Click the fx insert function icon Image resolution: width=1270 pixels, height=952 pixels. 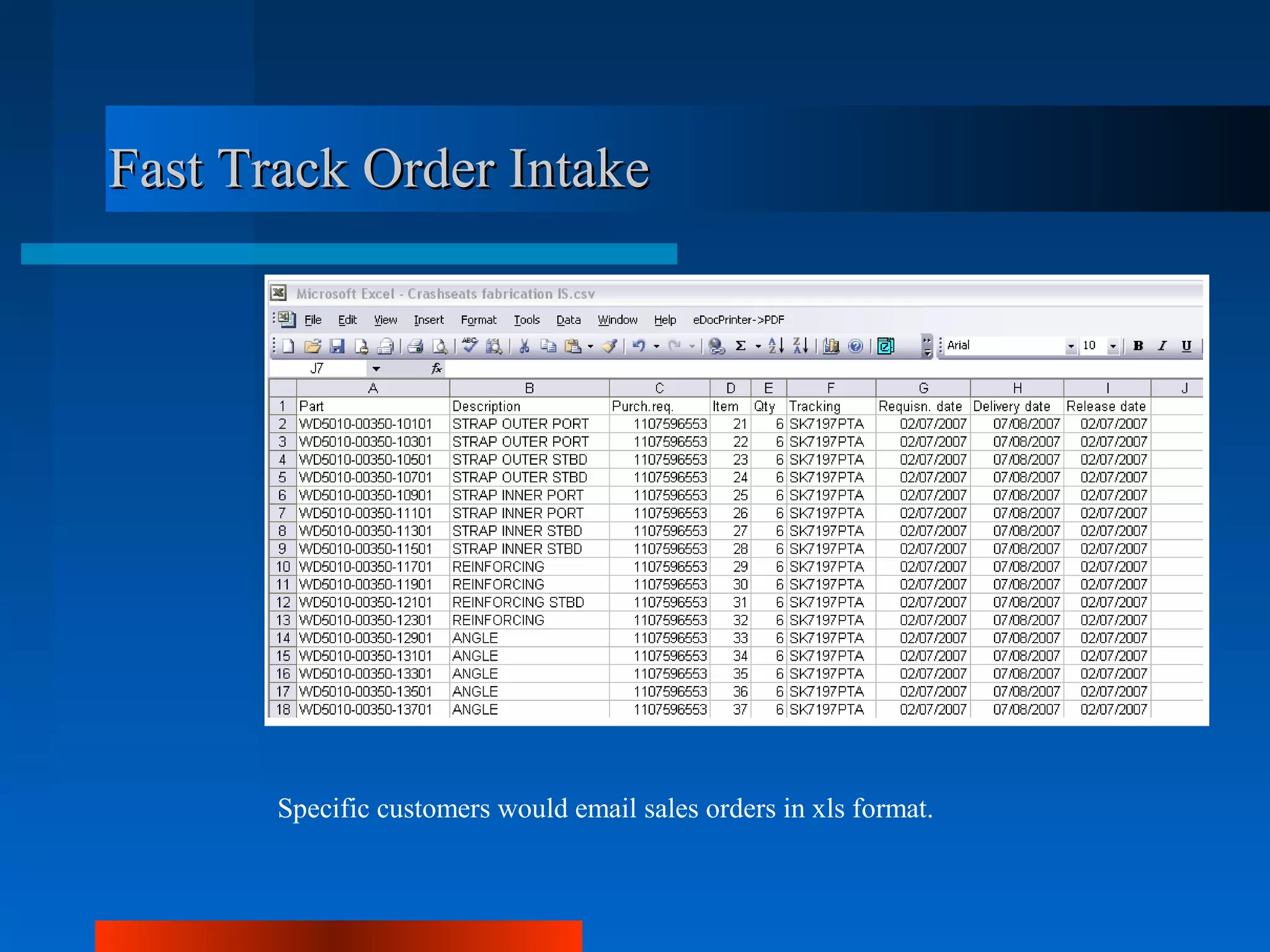tap(437, 368)
